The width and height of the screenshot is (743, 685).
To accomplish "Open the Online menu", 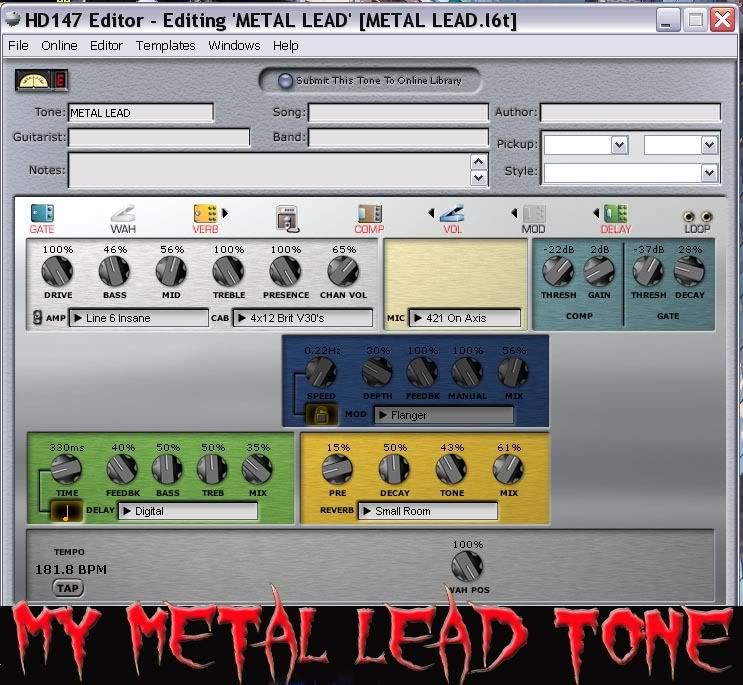I will tap(59, 45).
